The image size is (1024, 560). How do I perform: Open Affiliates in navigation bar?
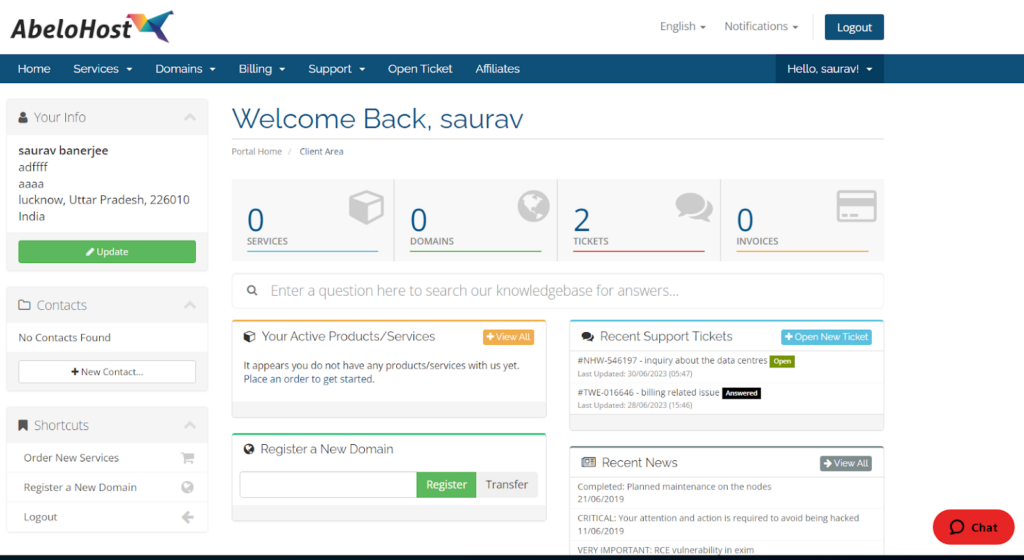coord(498,69)
